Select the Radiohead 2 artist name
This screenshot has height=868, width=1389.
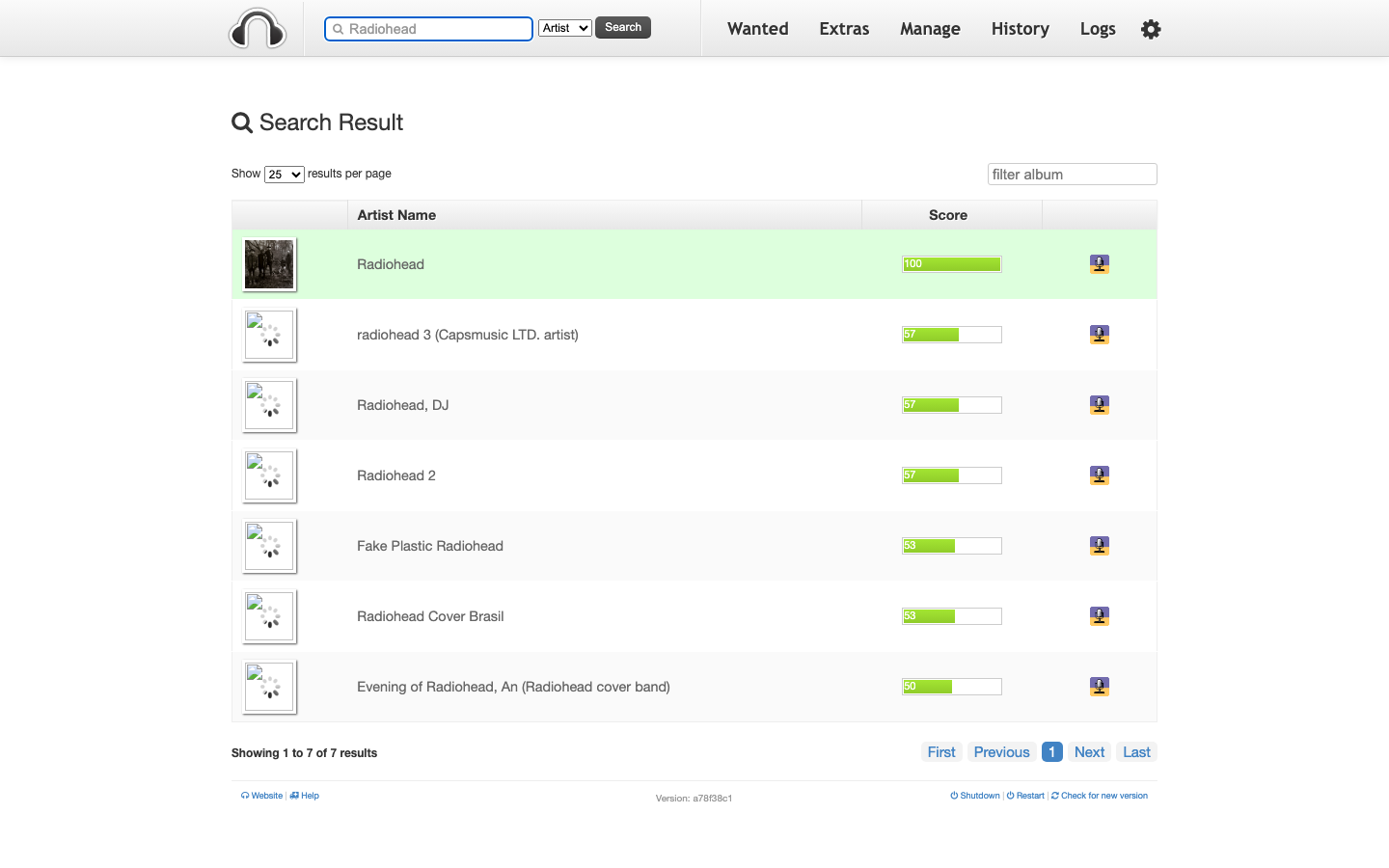point(396,475)
